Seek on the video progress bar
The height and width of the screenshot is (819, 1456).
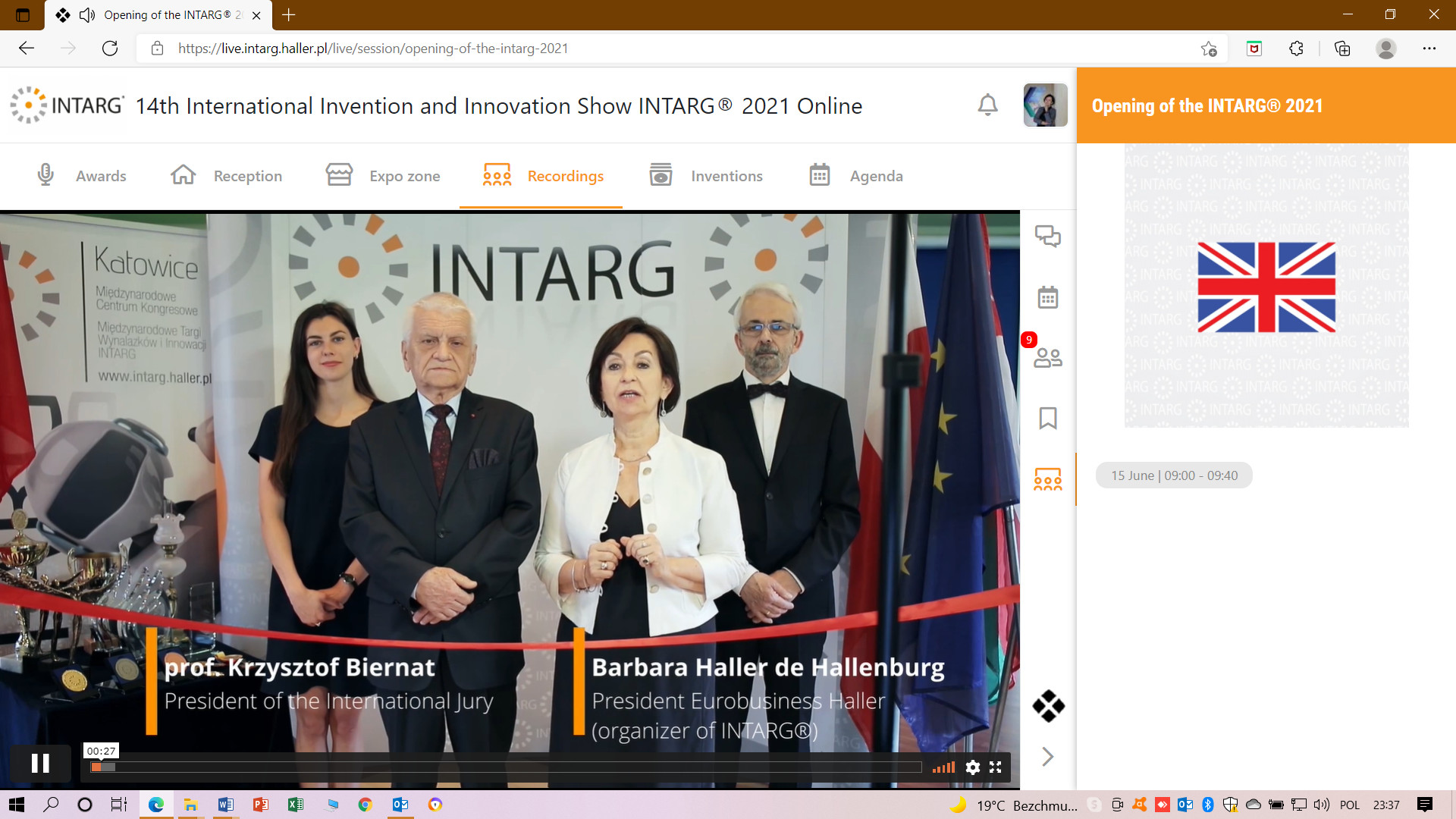506,767
